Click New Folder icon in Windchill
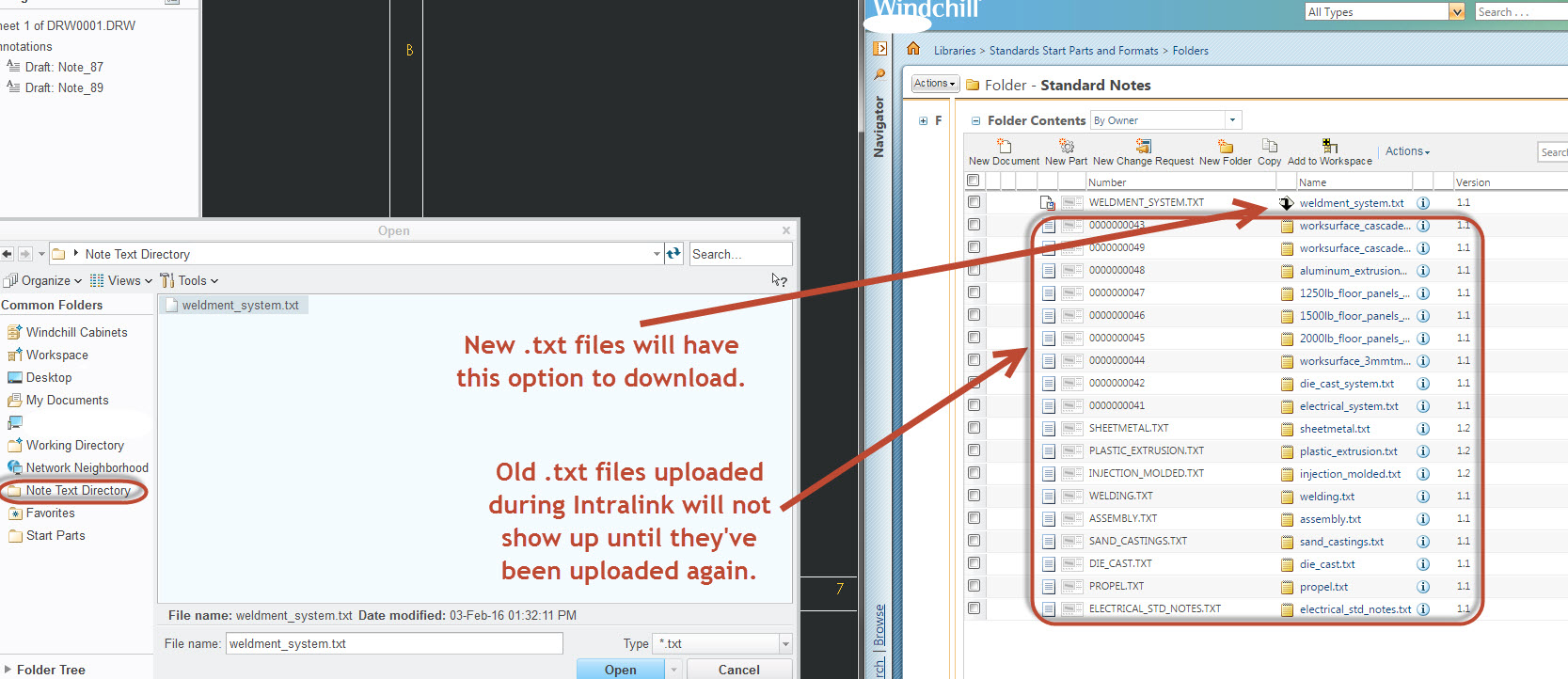1568x679 pixels. tap(1225, 146)
